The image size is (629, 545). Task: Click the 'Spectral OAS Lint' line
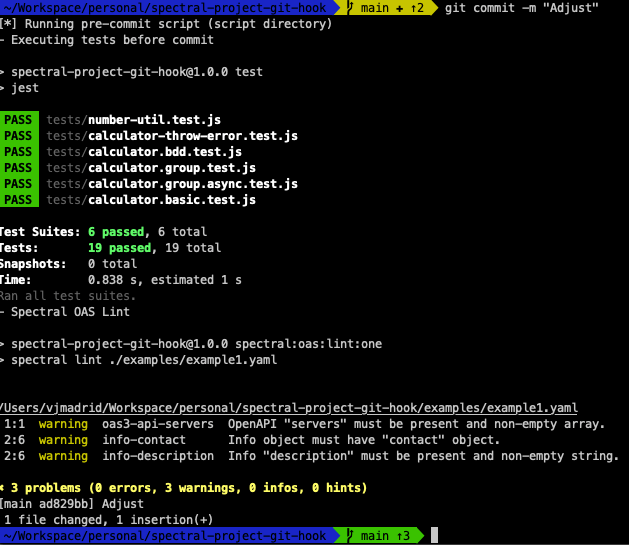[70, 312]
